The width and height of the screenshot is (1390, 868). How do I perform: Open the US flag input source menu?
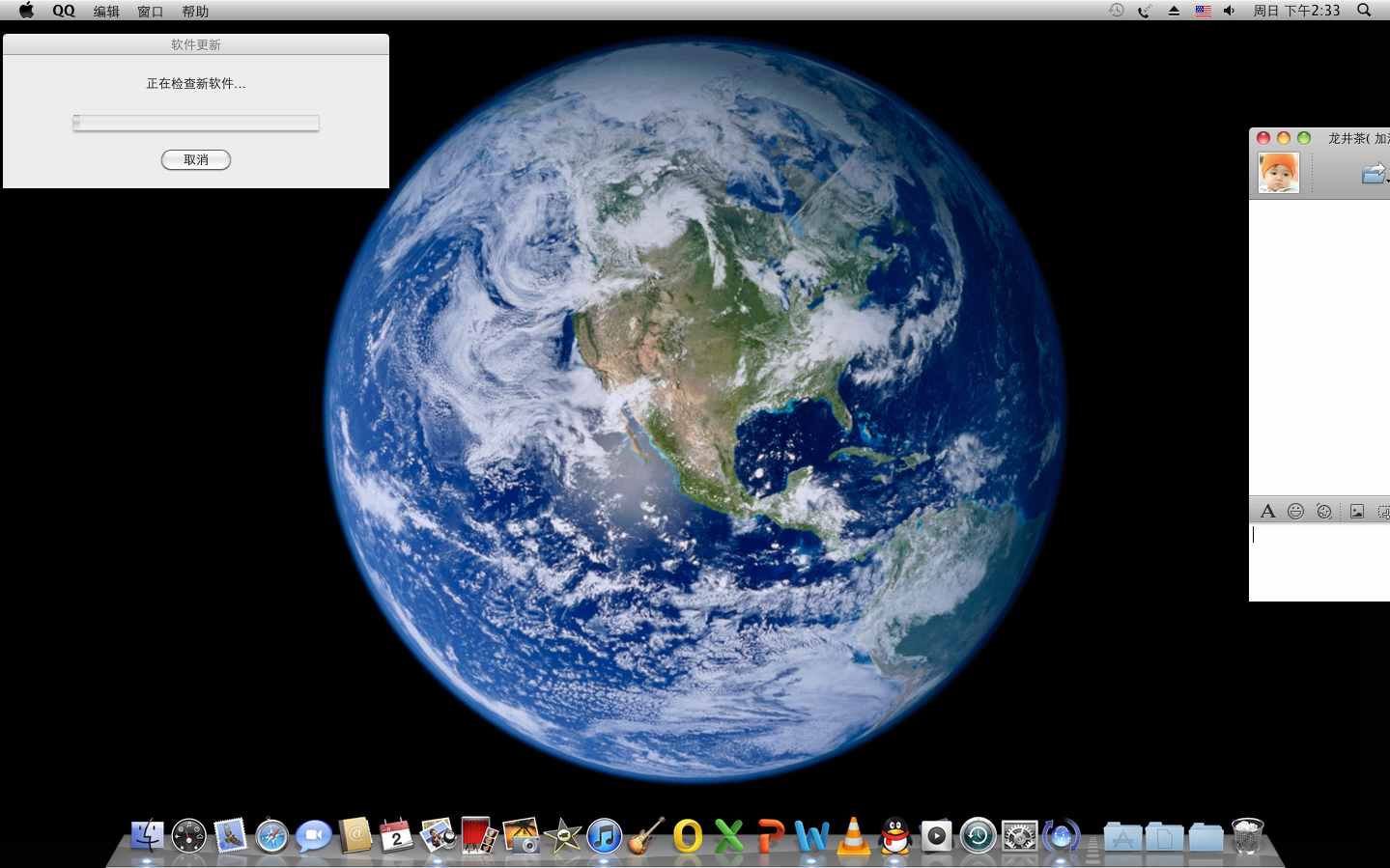(x=1203, y=11)
